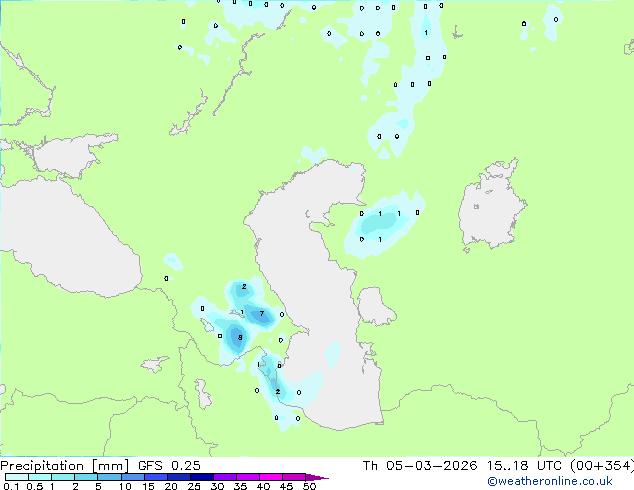This screenshot has width=634, height=490.
Task: Click the '0.1' legend scale label
Action: coord(11,486)
